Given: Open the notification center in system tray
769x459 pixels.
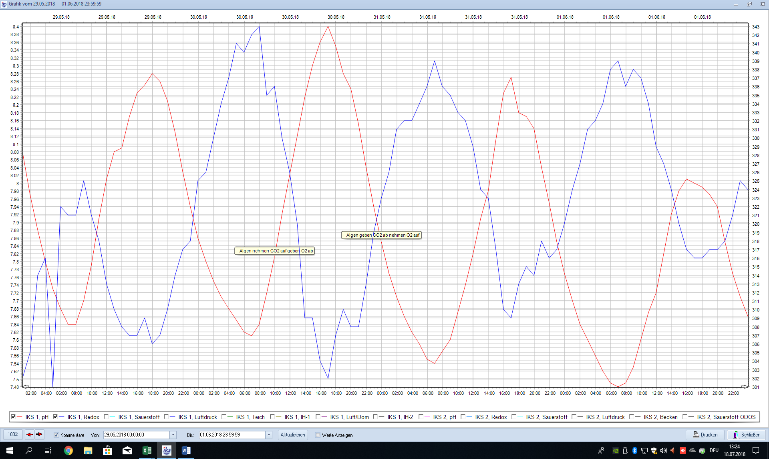Looking at the screenshot, I should 757,451.
